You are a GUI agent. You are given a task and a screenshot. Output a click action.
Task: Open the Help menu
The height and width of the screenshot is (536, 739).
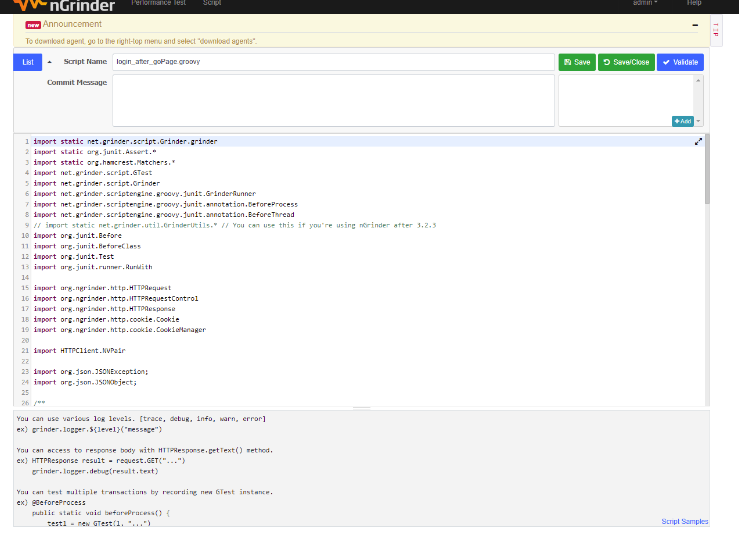pos(694,3)
